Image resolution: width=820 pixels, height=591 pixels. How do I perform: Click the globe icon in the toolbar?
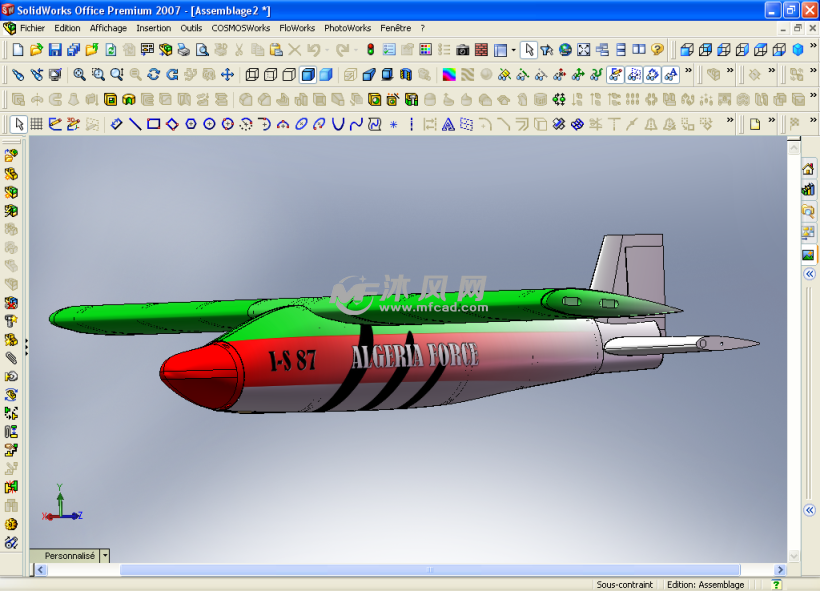click(565, 50)
